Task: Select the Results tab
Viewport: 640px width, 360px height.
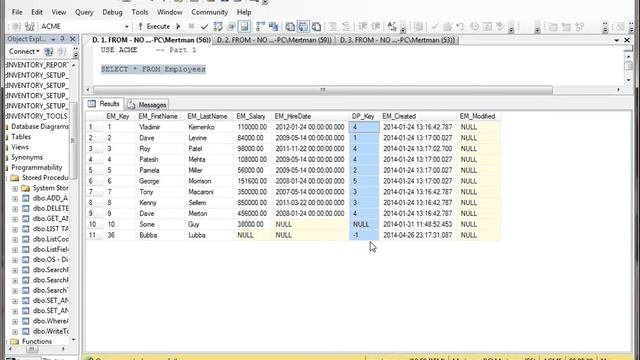Action: (104, 104)
